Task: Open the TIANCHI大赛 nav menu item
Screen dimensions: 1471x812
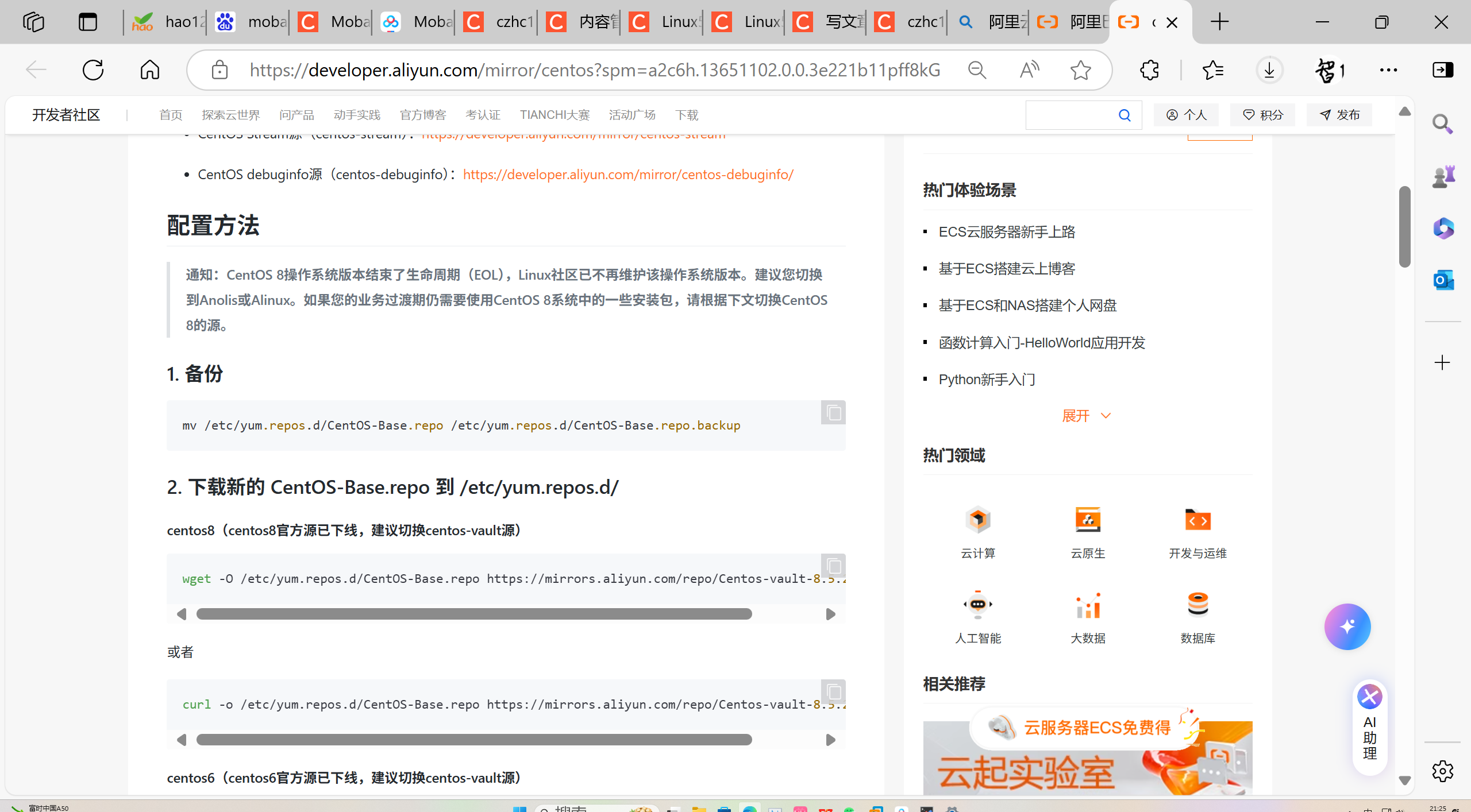Action: coord(554,115)
